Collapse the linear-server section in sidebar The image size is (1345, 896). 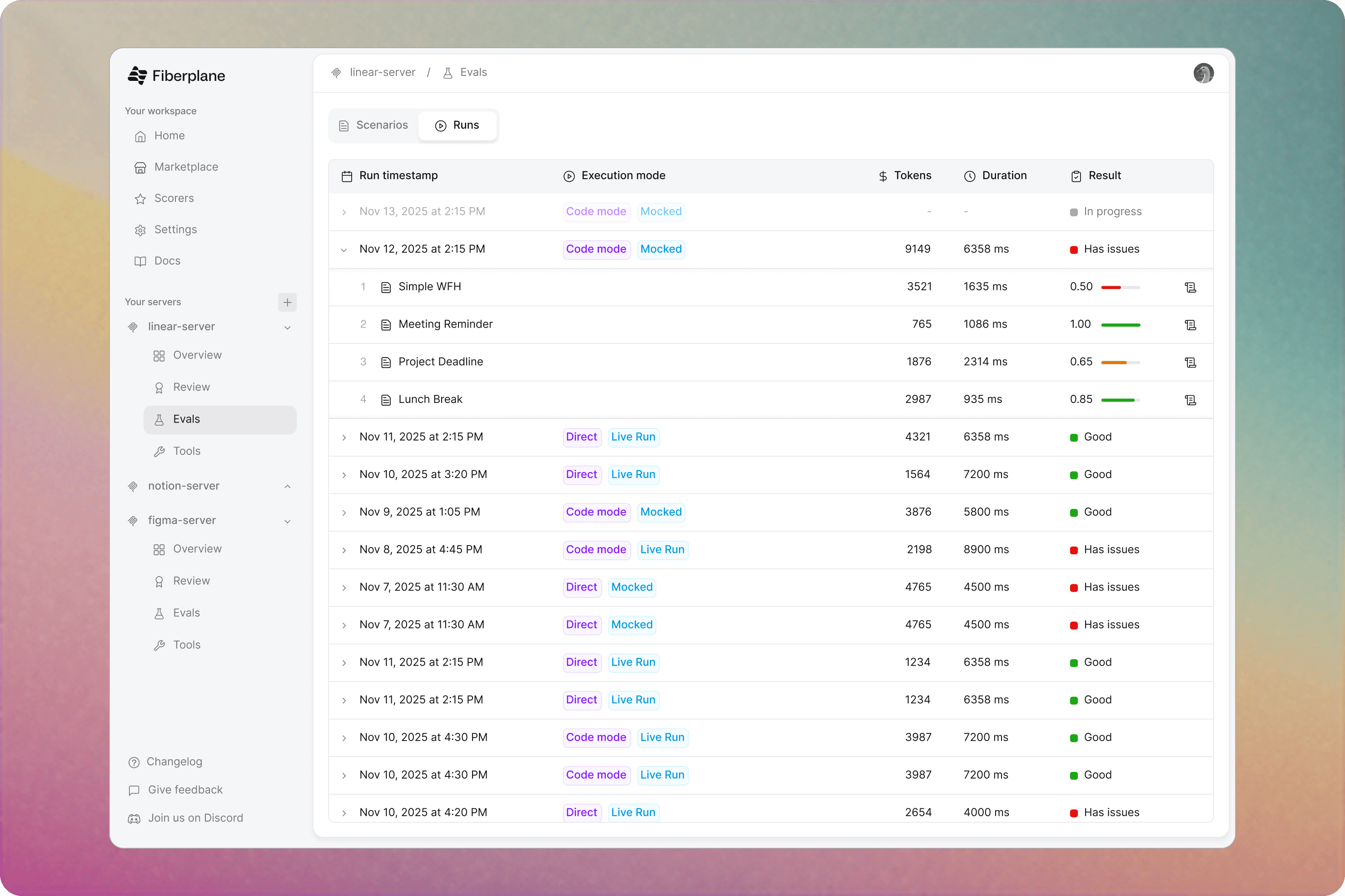tap(287, 328)
